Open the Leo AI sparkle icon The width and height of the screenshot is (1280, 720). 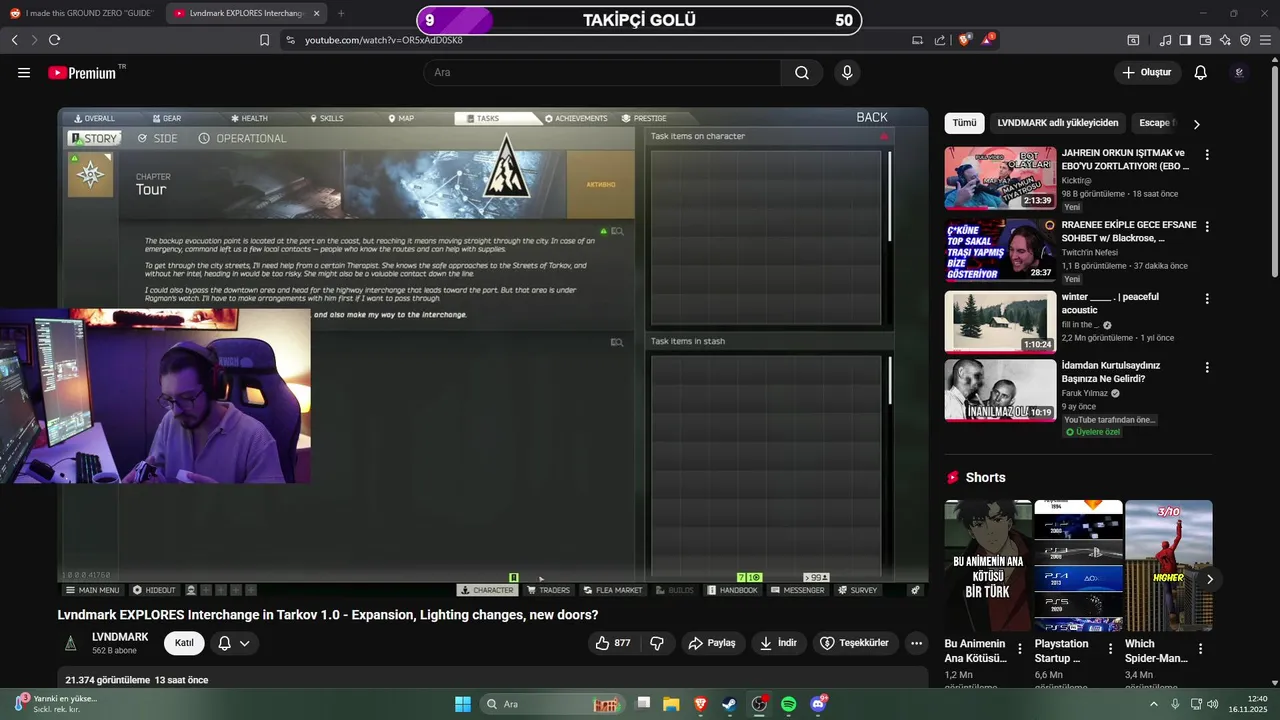(1225, 40)
